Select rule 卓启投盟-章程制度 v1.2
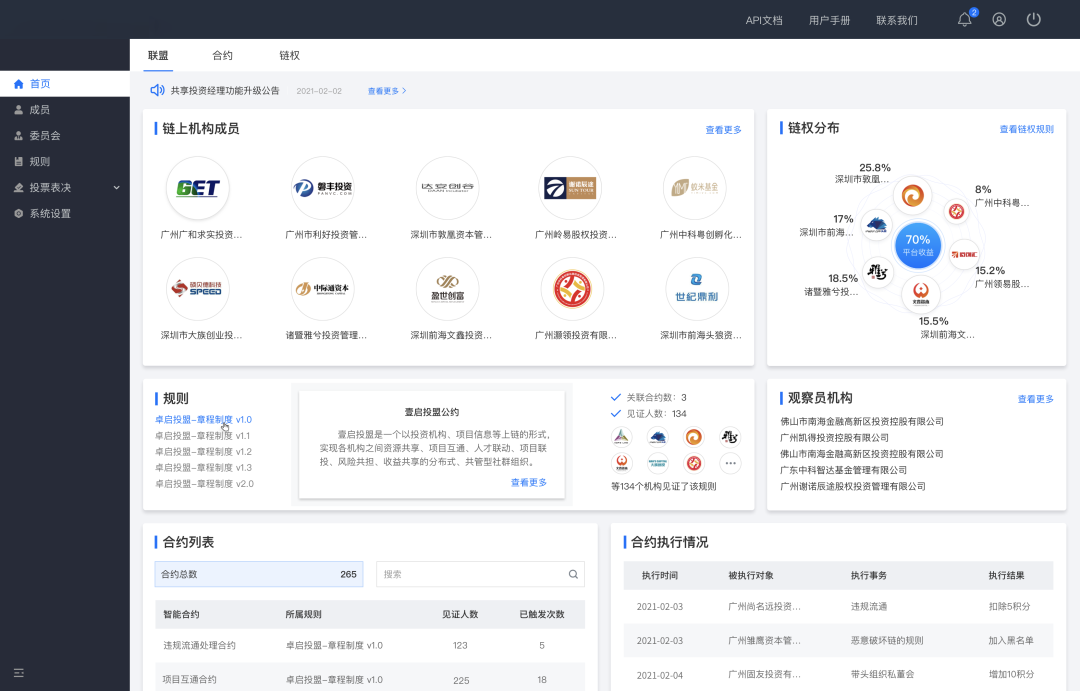This screenshot has width=1080, height=691. (x=203, y=452)
